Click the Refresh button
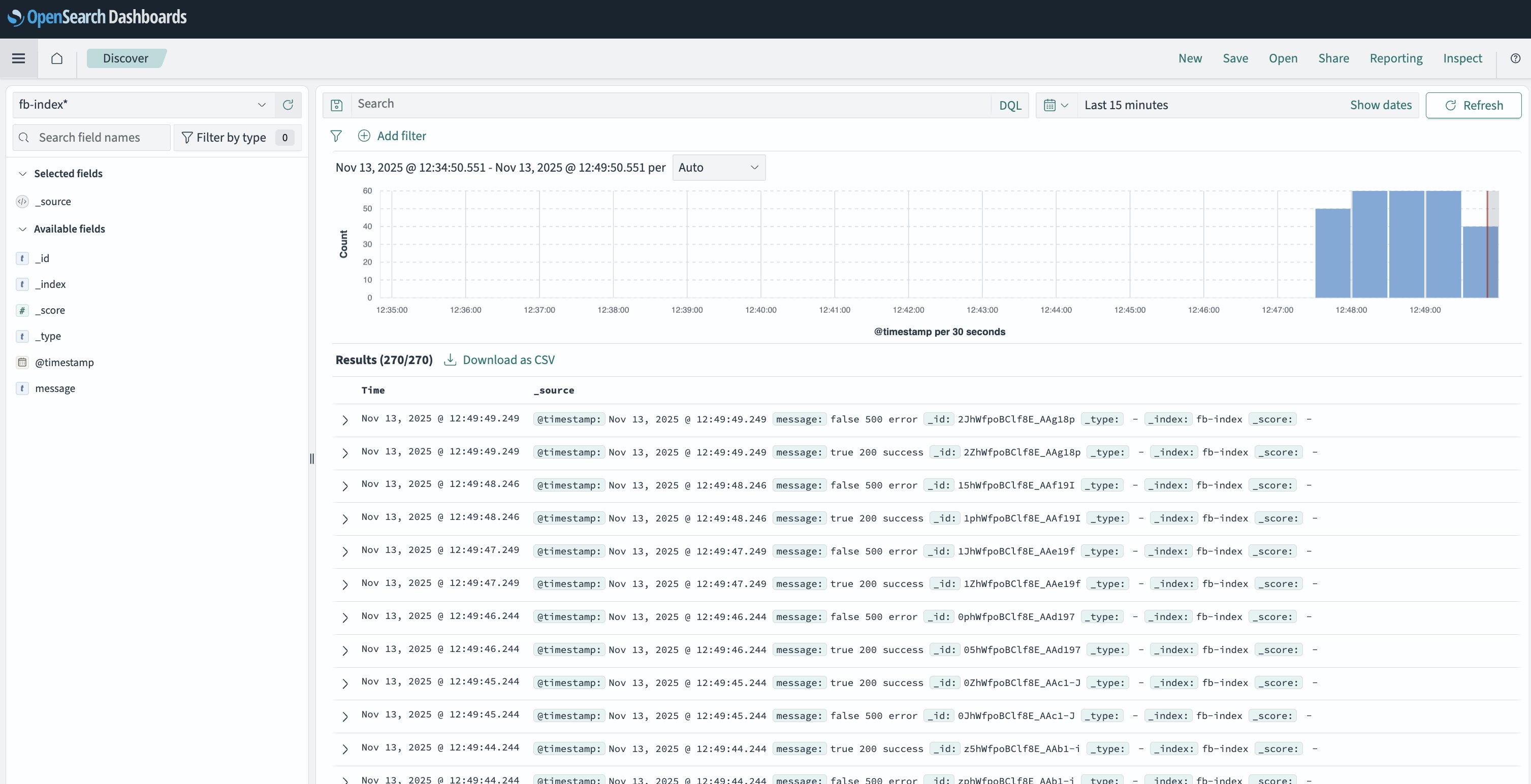1531x784 pixels. tap(1474, 105)
